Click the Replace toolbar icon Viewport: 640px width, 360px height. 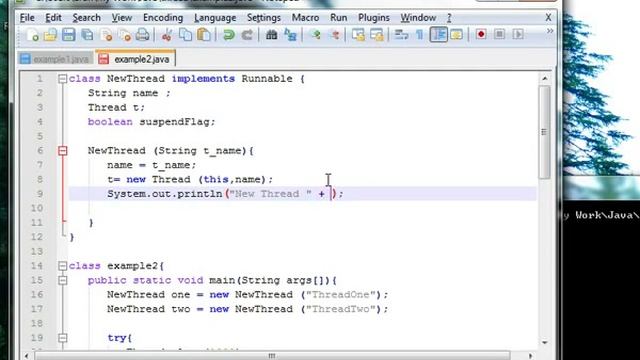[290, 35]
